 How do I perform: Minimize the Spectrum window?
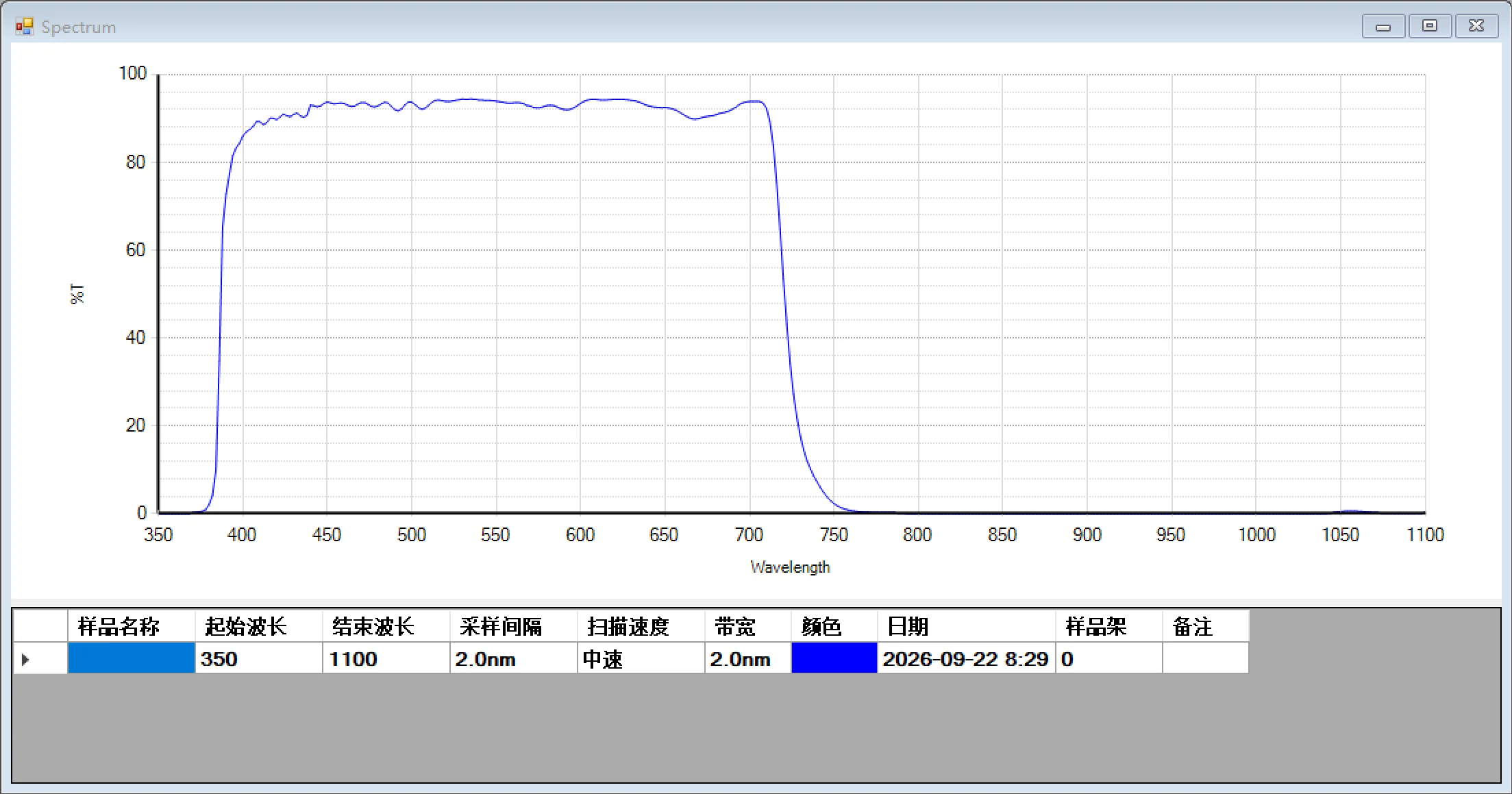pos(1383,26)
